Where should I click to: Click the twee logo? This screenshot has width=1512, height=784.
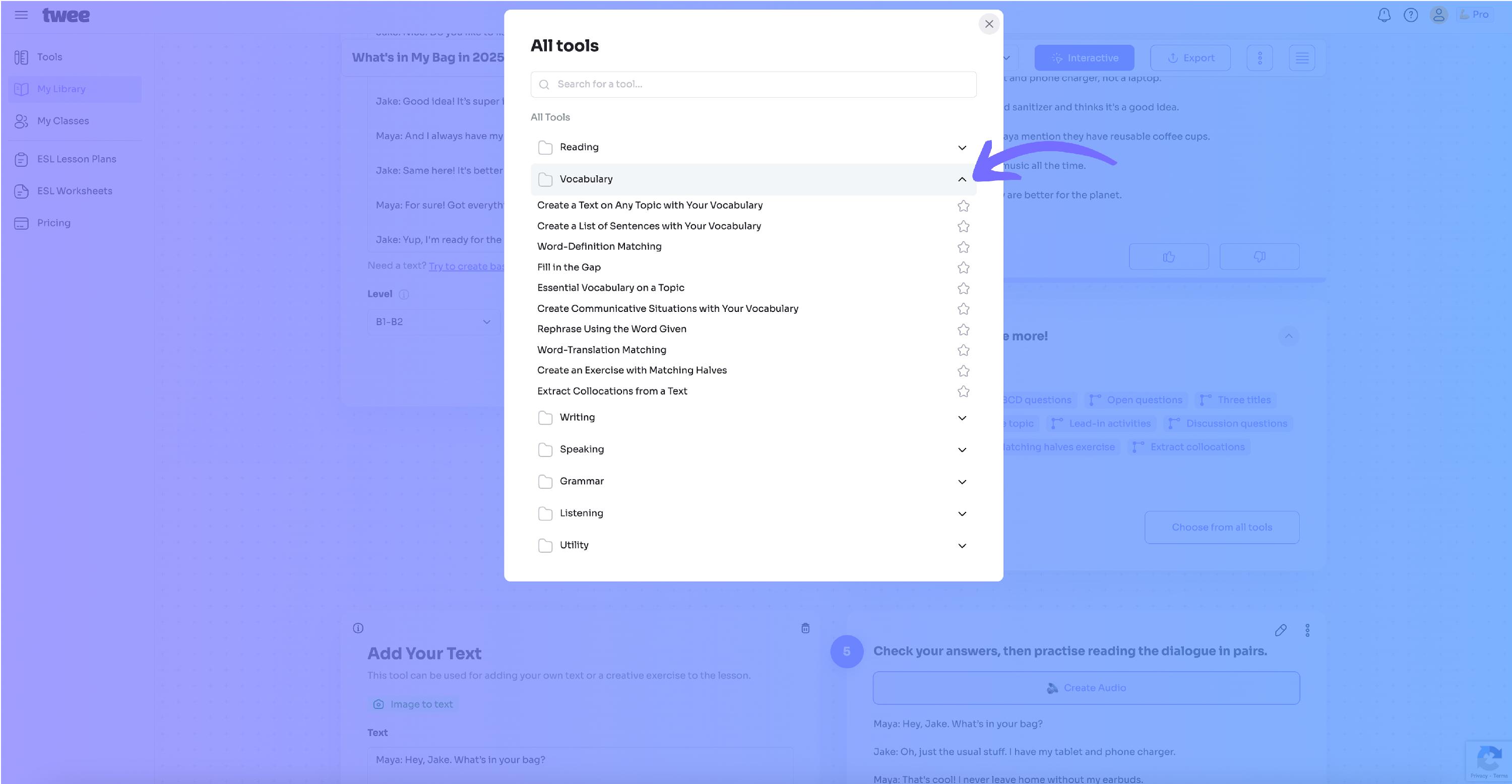point(66,15)
